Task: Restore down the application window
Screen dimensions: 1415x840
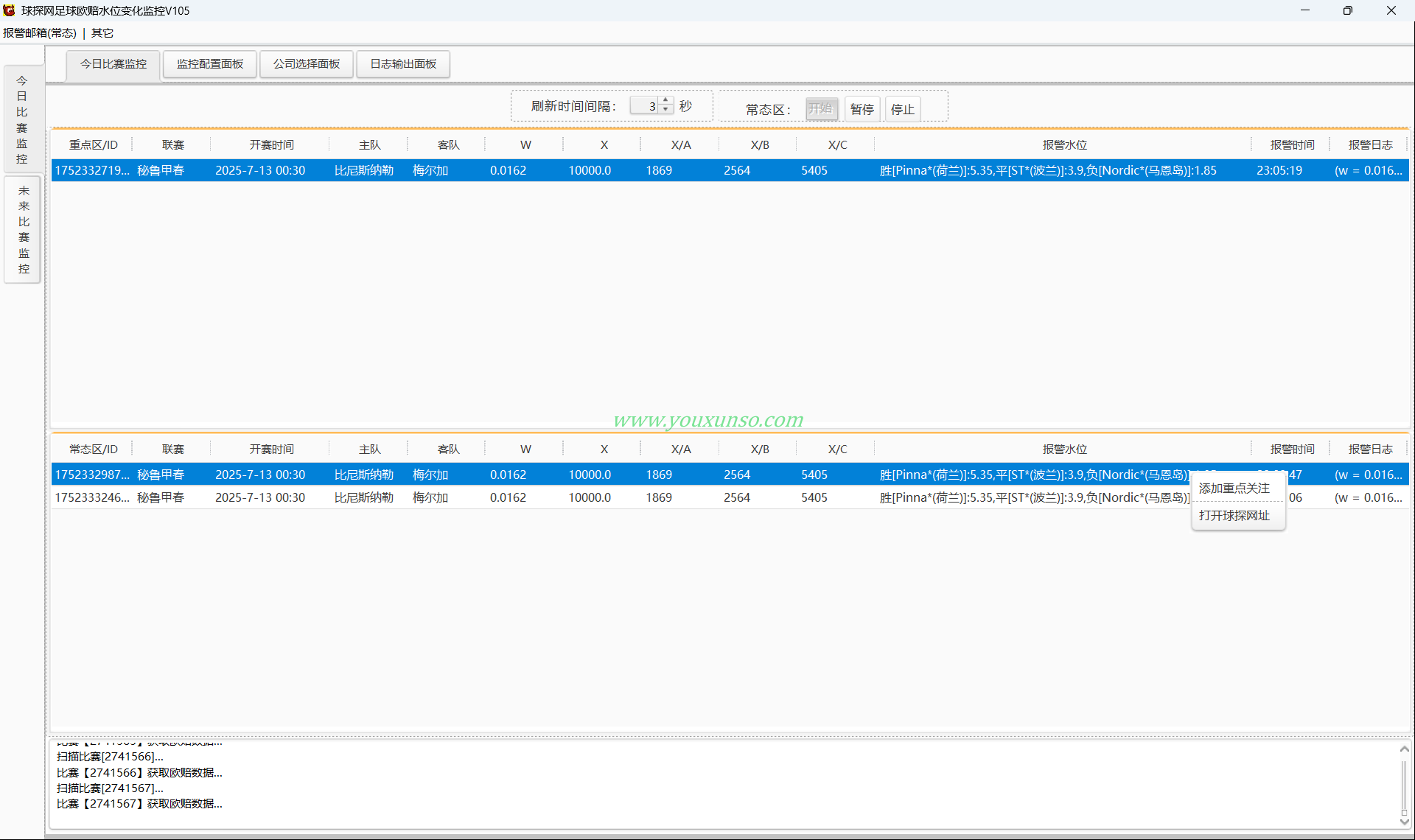Action: click(1348, 10)
